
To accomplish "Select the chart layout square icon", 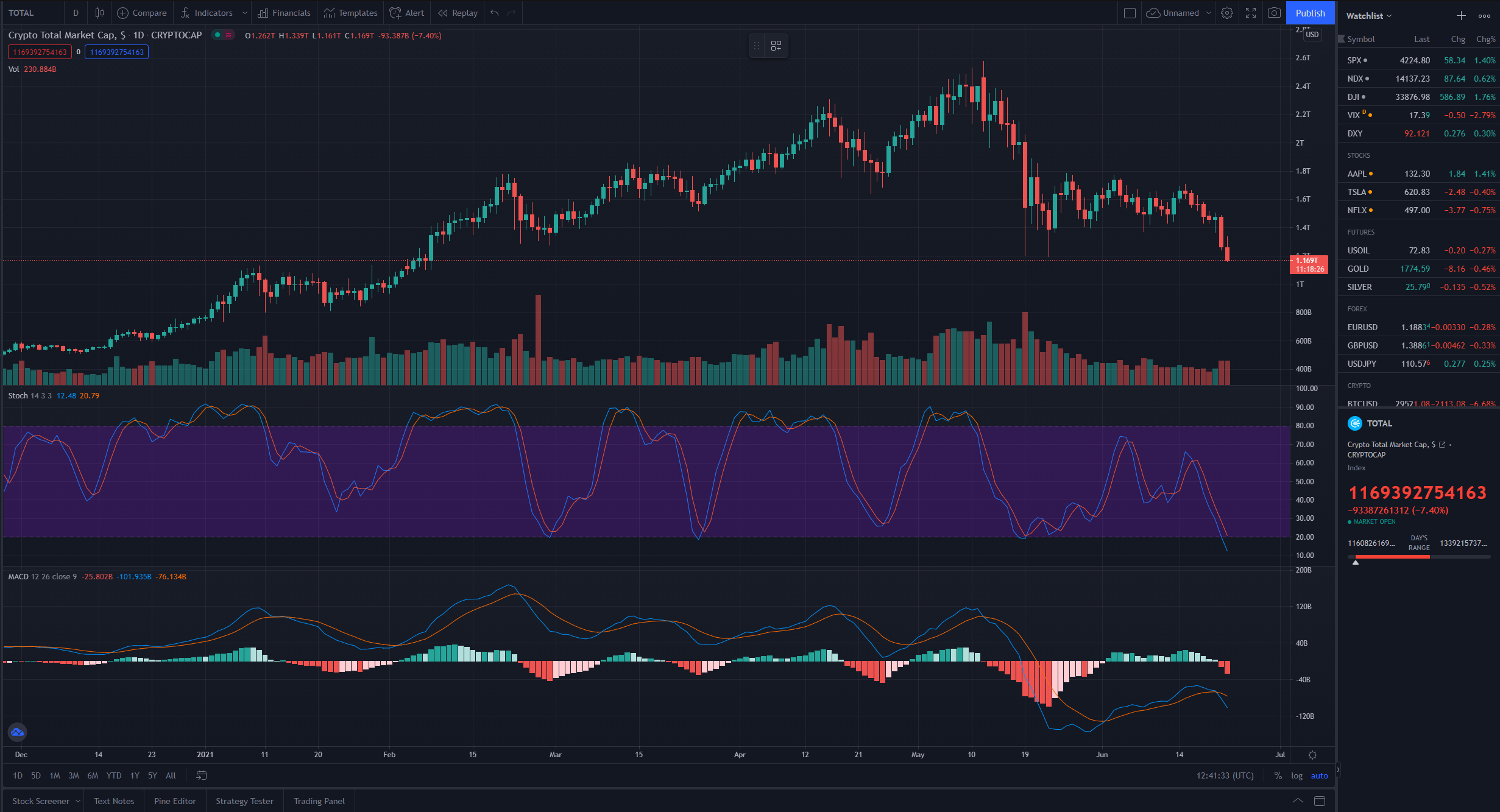I will pyautogui.click(x=1130, y=13).
